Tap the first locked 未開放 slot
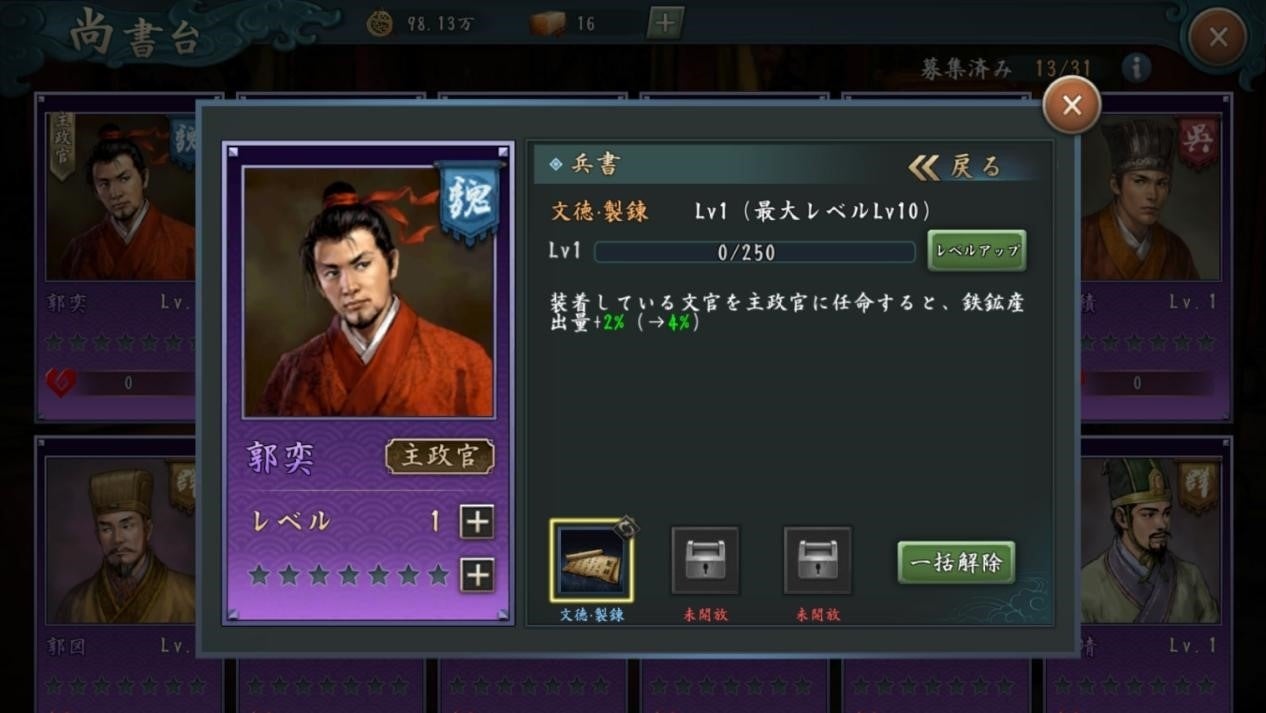The height and width of the screenshot is (713, 1266). pos(705,561)
